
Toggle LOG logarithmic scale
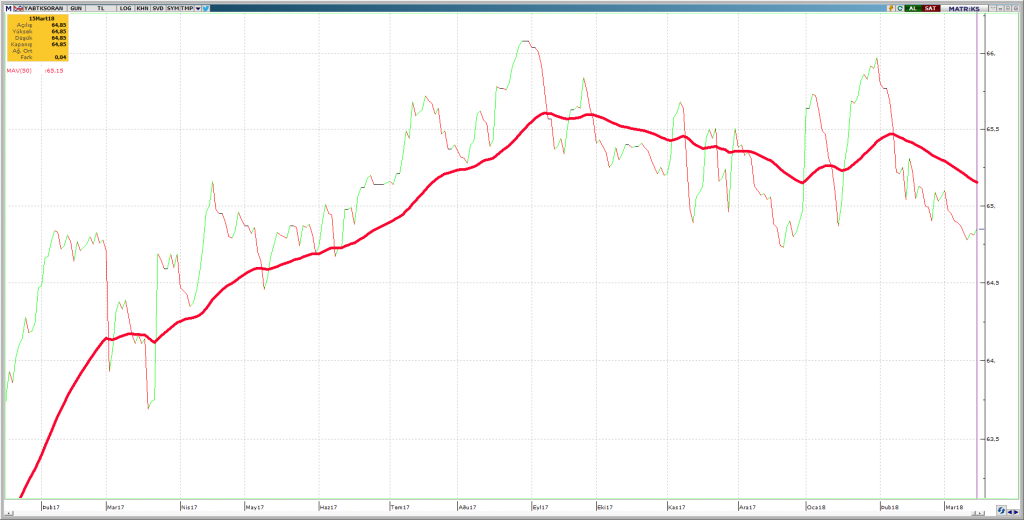[125, 8]
